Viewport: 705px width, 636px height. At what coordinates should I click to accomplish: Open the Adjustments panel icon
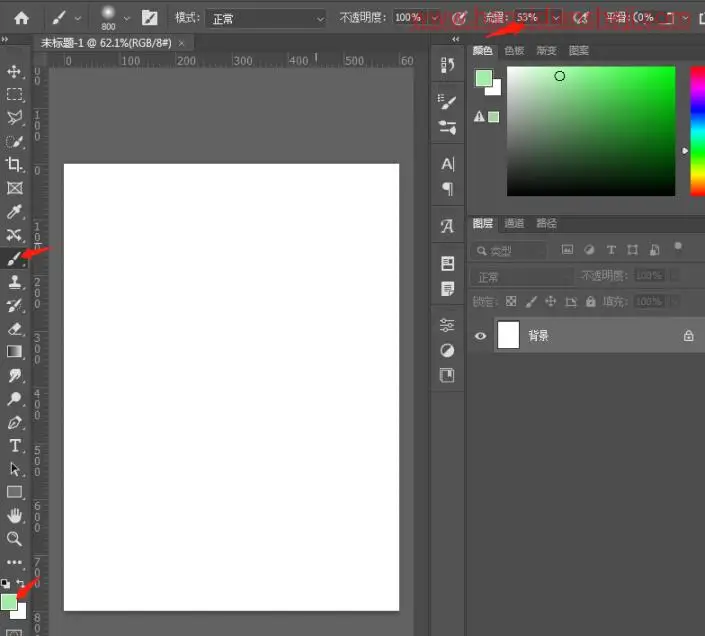point(447,325)
